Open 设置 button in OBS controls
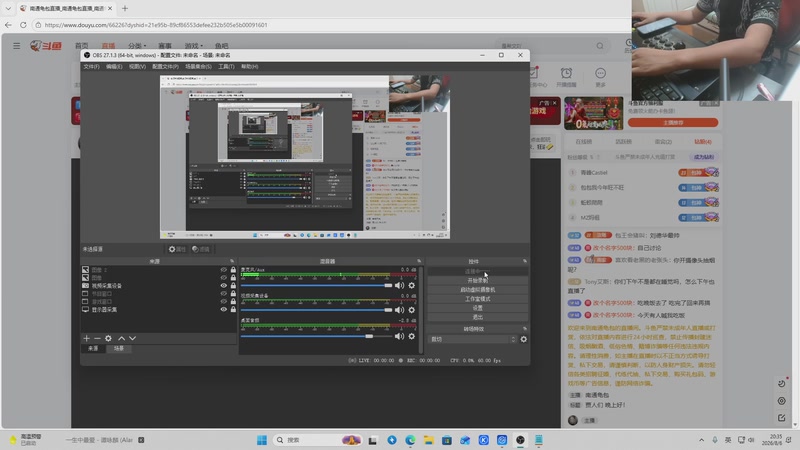This screenshot has height=450, width=800. click(x=478, y=308)
